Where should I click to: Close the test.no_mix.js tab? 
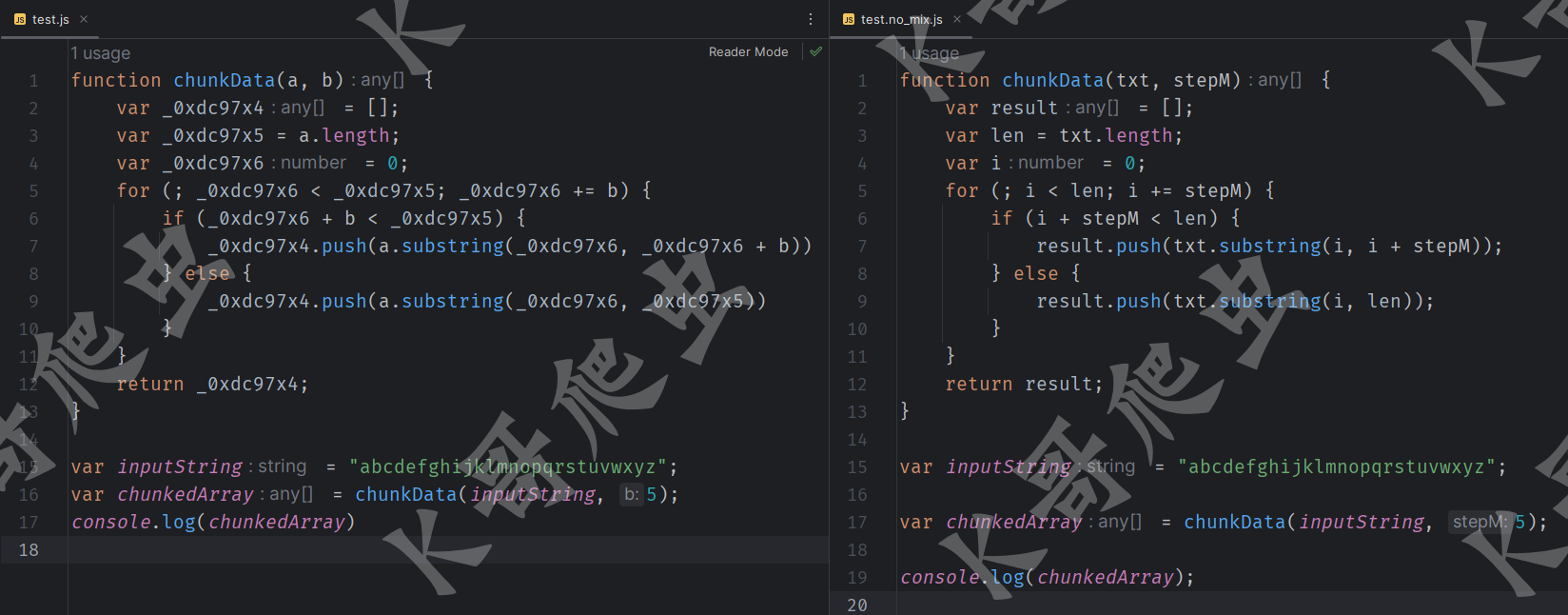point(957,19)
